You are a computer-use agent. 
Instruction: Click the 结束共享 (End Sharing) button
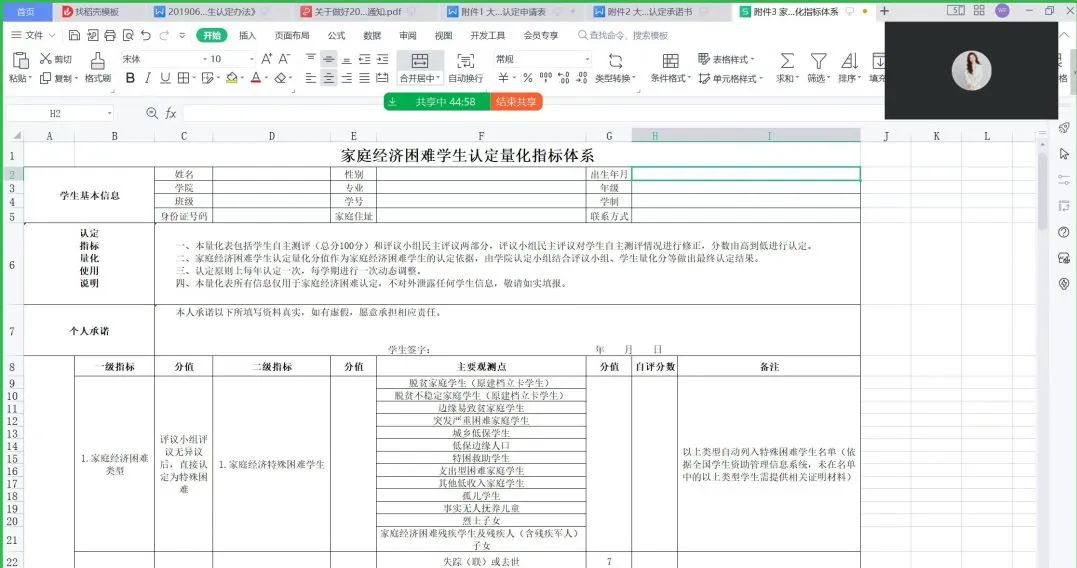pyautogui.click(x=516, y=101)
